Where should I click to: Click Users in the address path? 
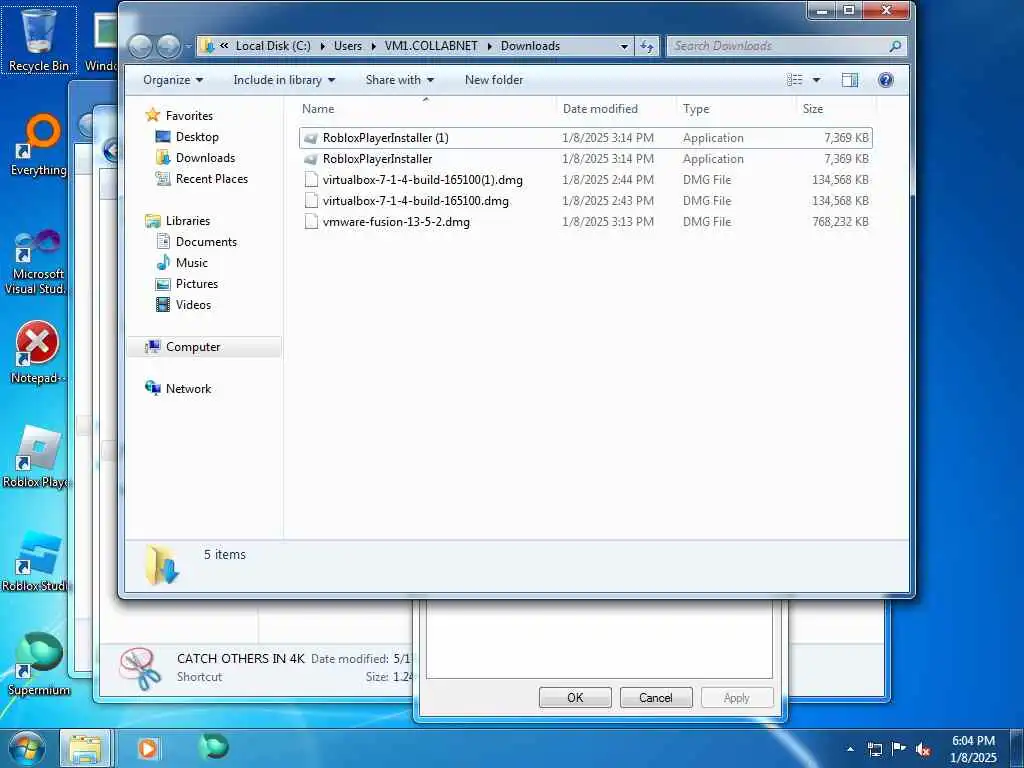(x=347, y=46)
